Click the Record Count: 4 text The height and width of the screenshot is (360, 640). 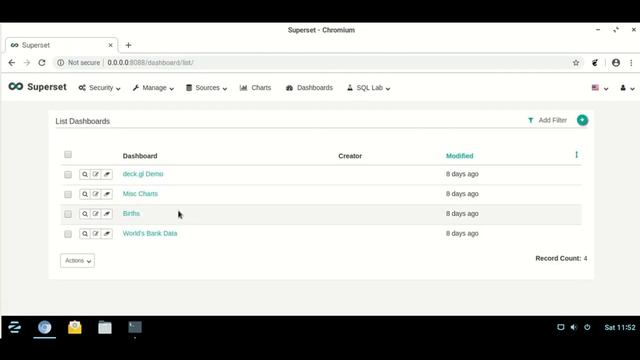tap(561, 258)
